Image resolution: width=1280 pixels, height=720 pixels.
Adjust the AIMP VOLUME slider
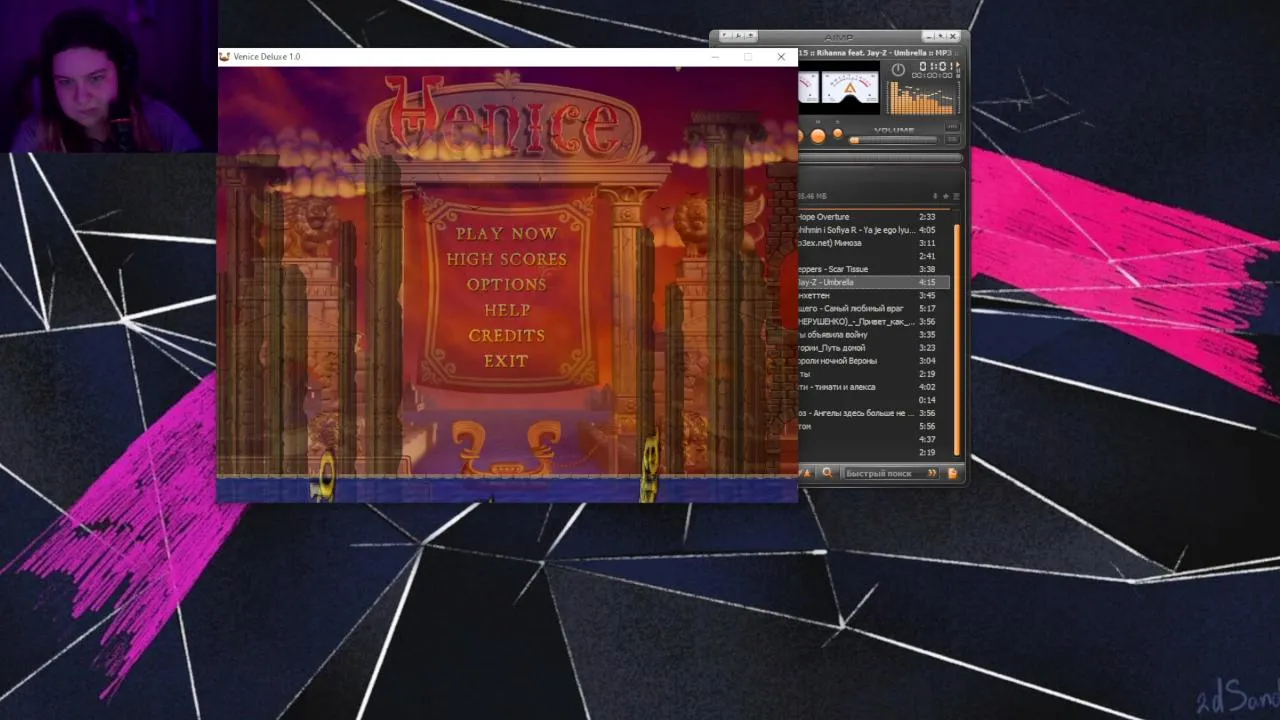point(893,140)
